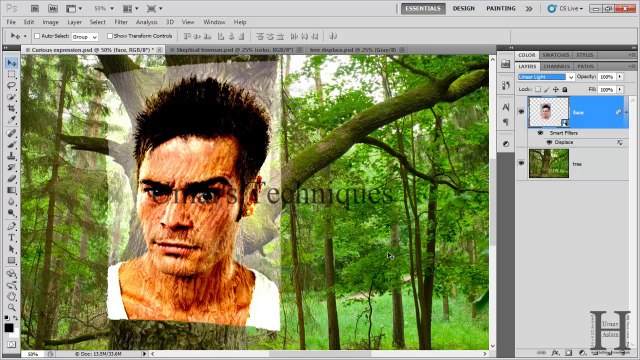Toggle Displace filter visibility eye
The width and height of the screenshot is (640, 360).
point(549,142)
